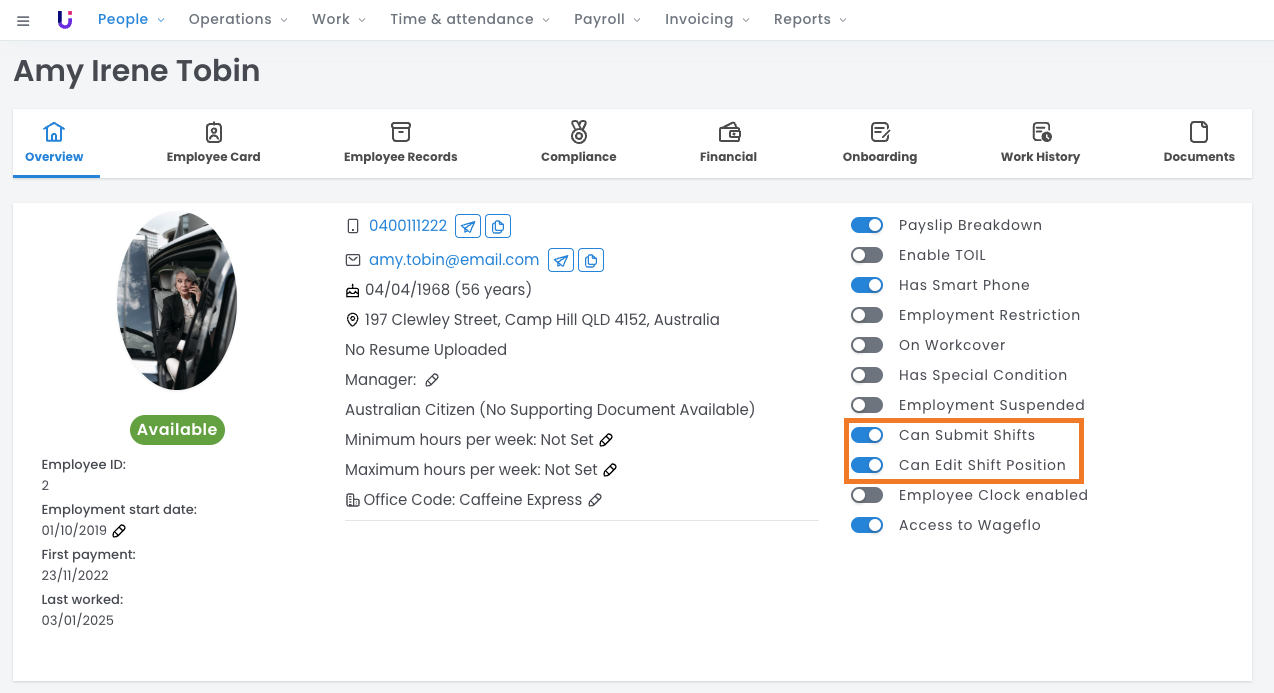
Task: Click the send icon beside email address
Action: tap(561, 261)
